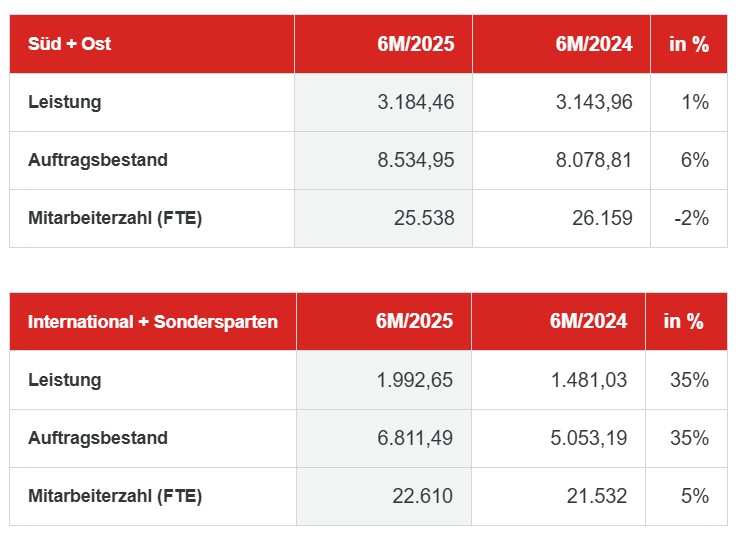Click the Leistung value 3.184,46
The height and width of the screenshot is (535, 741).
coord(412,102)
